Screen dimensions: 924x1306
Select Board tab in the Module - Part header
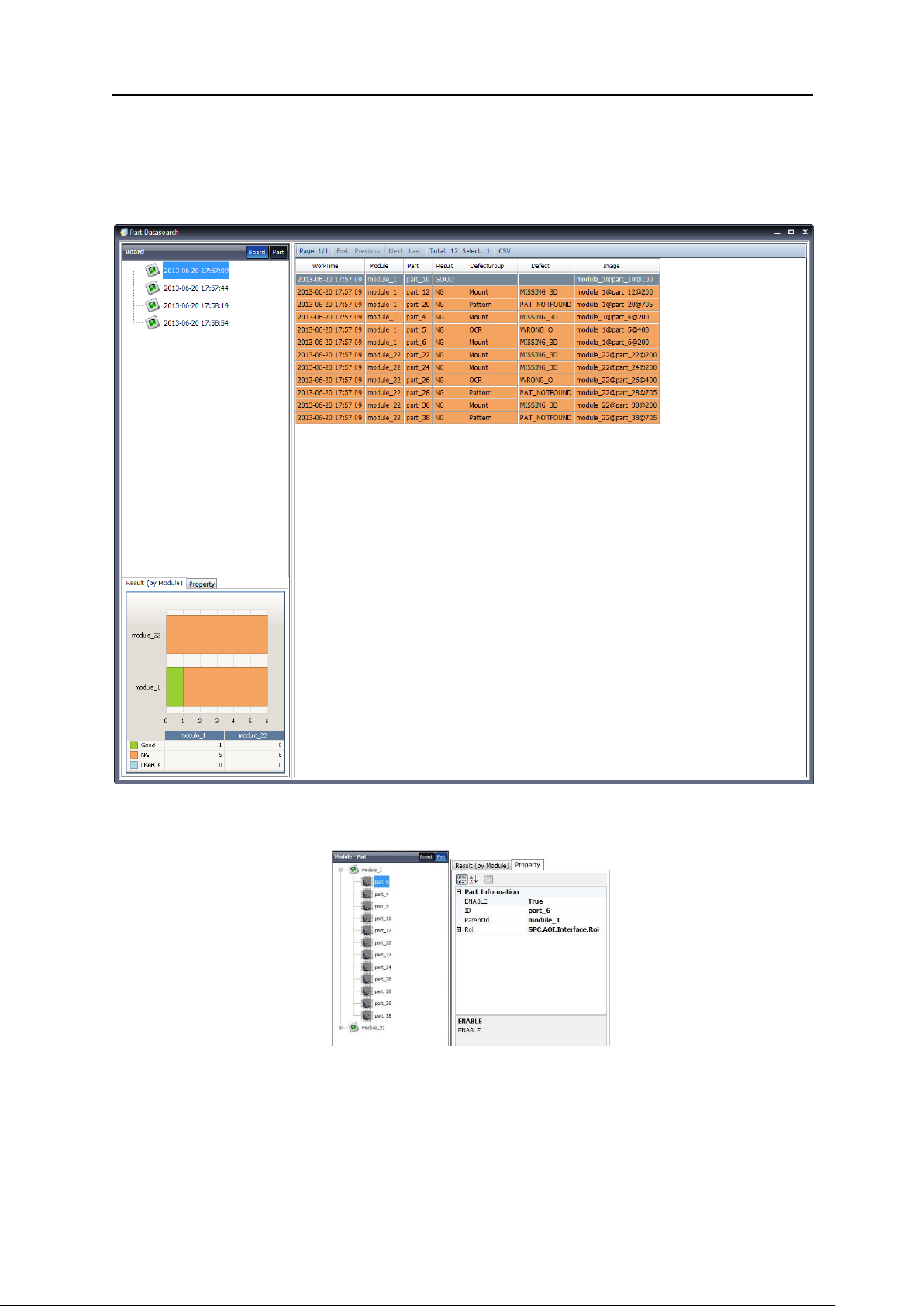426,856
